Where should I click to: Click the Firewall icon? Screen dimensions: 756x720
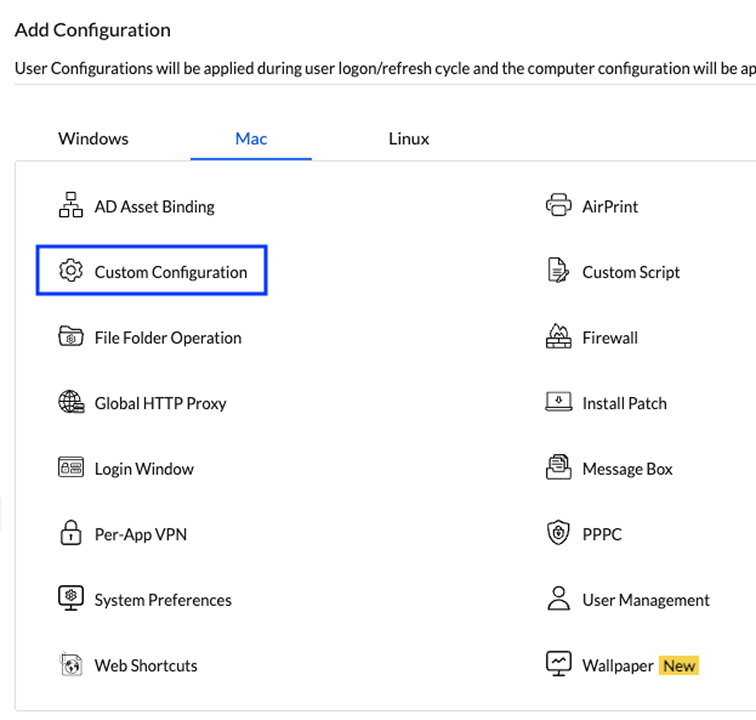(558, 337)
